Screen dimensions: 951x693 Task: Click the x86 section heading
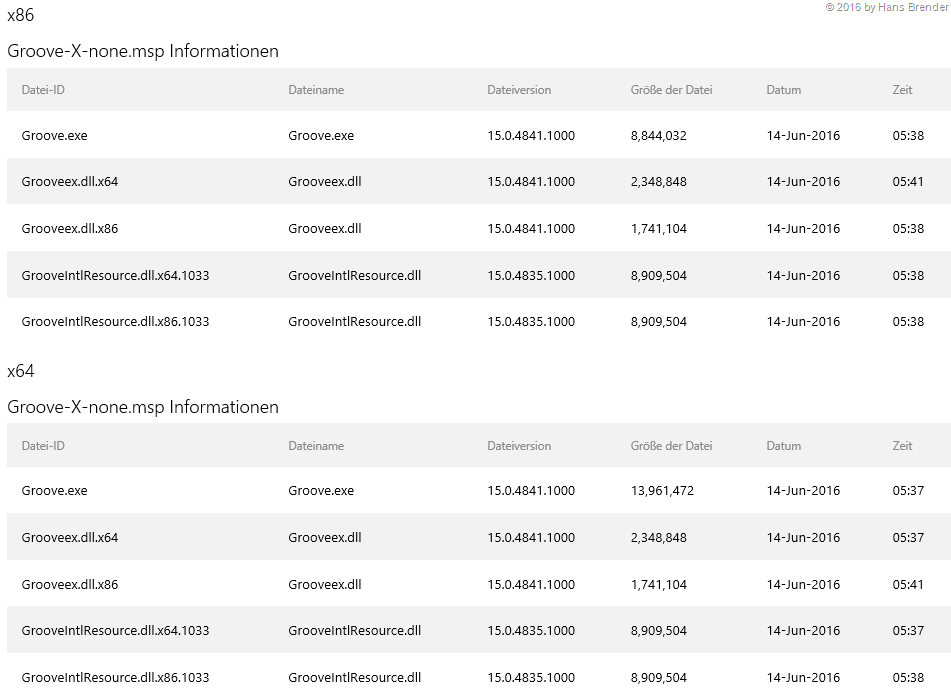pyautogui.click(x=21, y=15)
